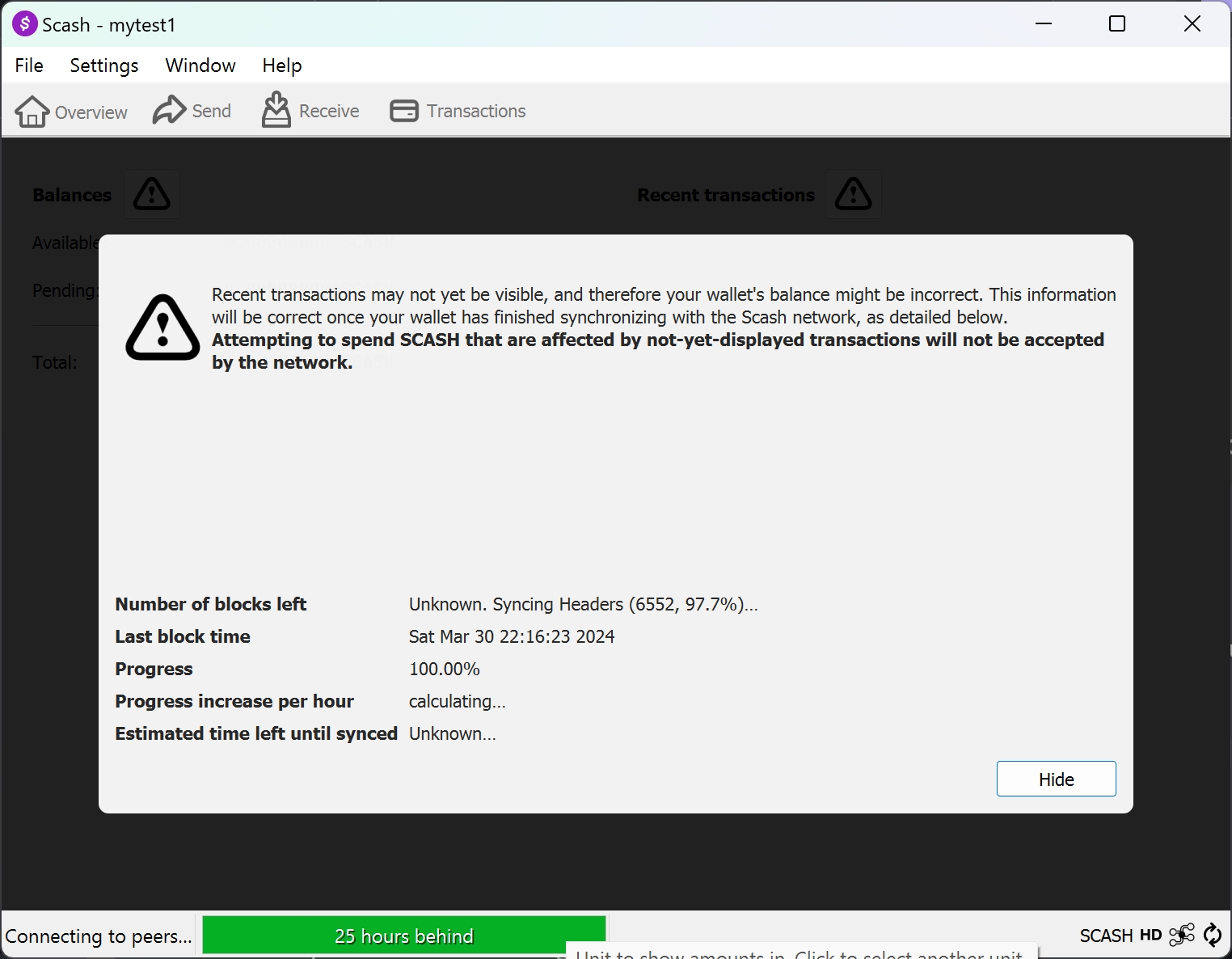The image size is (1232, 959).
Task: Click the 'Unknown...' estimated time left value
Action: click(453, 733)
